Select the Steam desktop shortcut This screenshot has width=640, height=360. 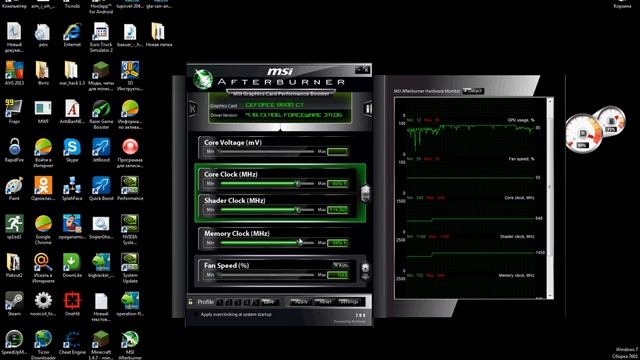pos(14,304)
